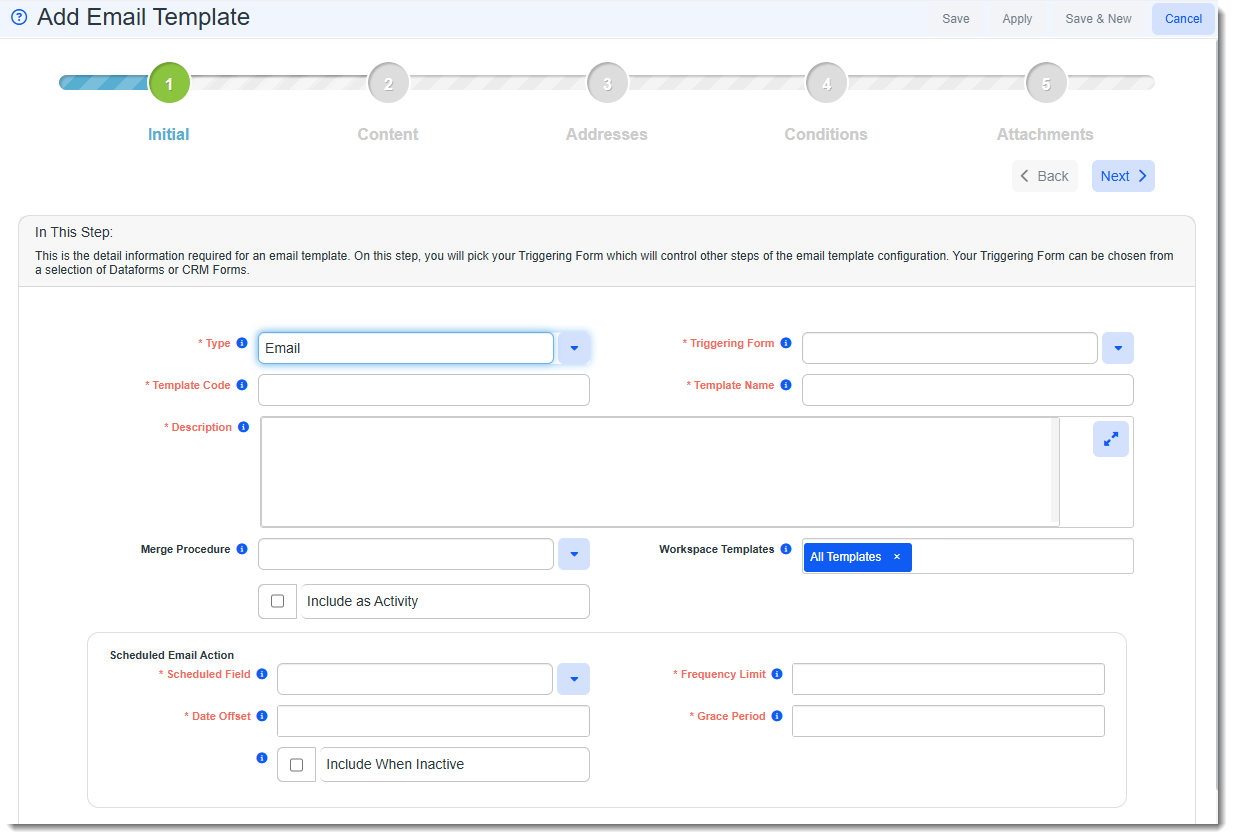Click the info icon beside Triggering Form
This screenshot has width=1233, height=839.
786,343
